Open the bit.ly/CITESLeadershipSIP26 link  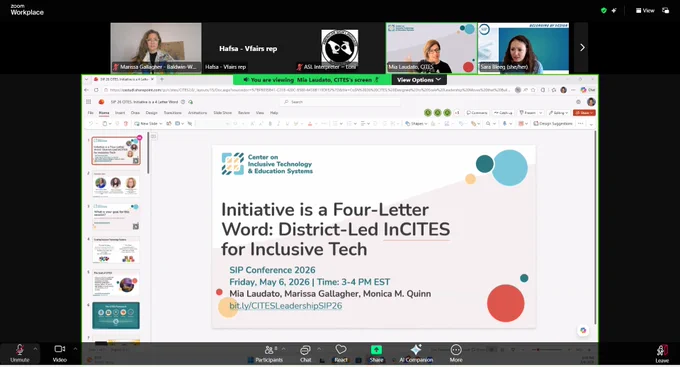285,306
